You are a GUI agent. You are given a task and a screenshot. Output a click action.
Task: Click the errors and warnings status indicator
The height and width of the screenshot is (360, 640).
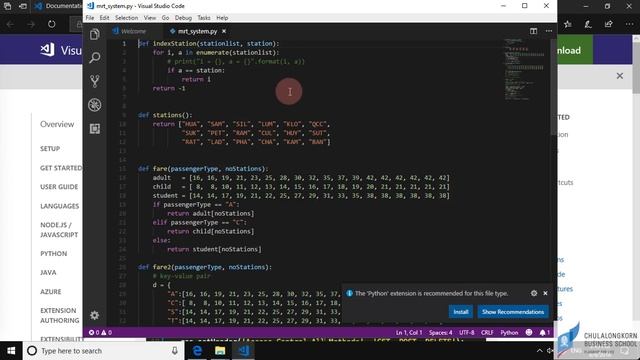click(x=100, y=333)
